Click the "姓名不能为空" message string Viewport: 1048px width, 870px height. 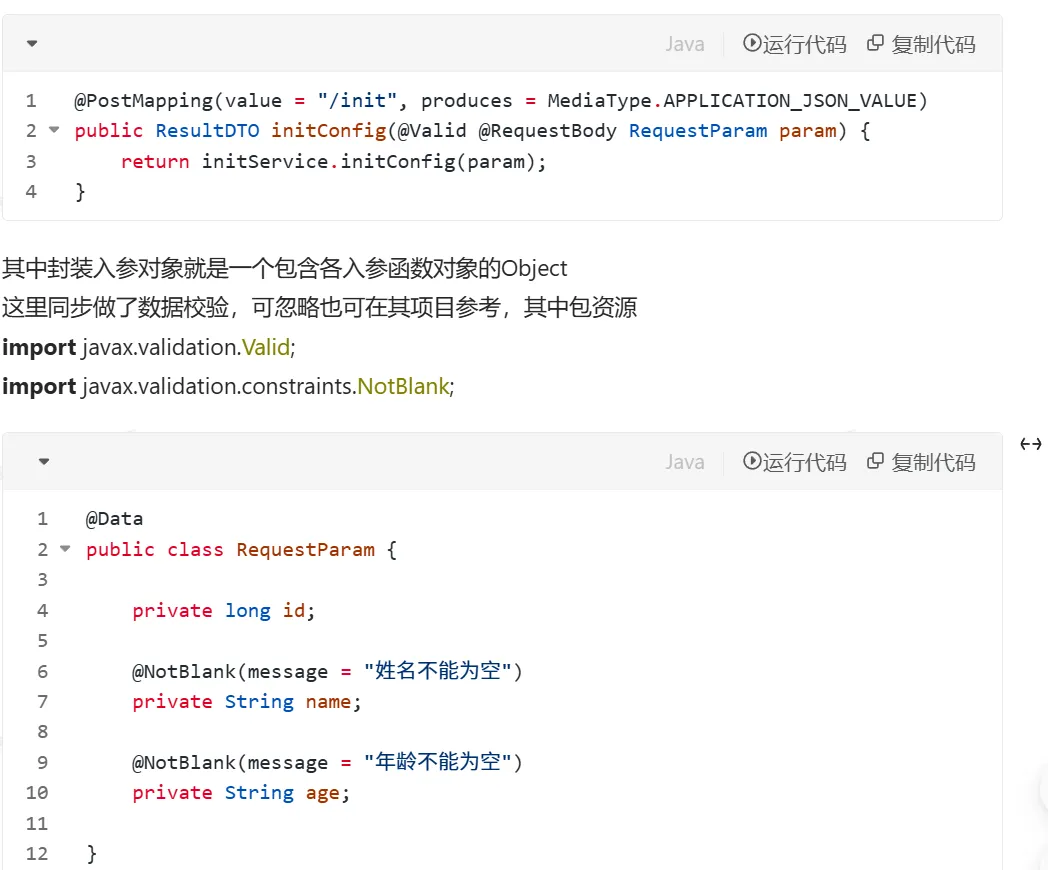click(x=443, y=671)
